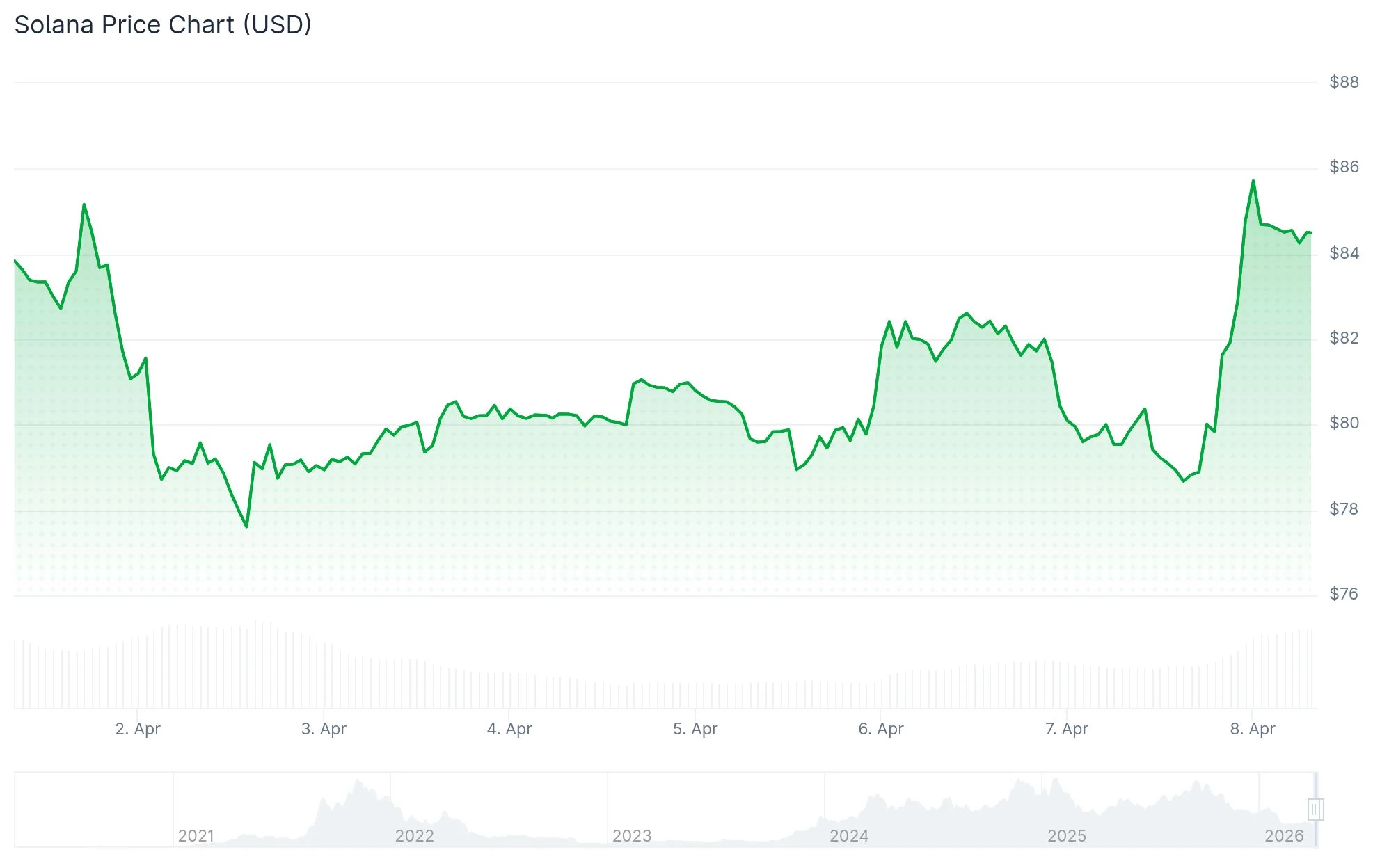This screenshot has height=868, width=1373.
Task: Click the 2. Apr date label
Action: [138, 729]
